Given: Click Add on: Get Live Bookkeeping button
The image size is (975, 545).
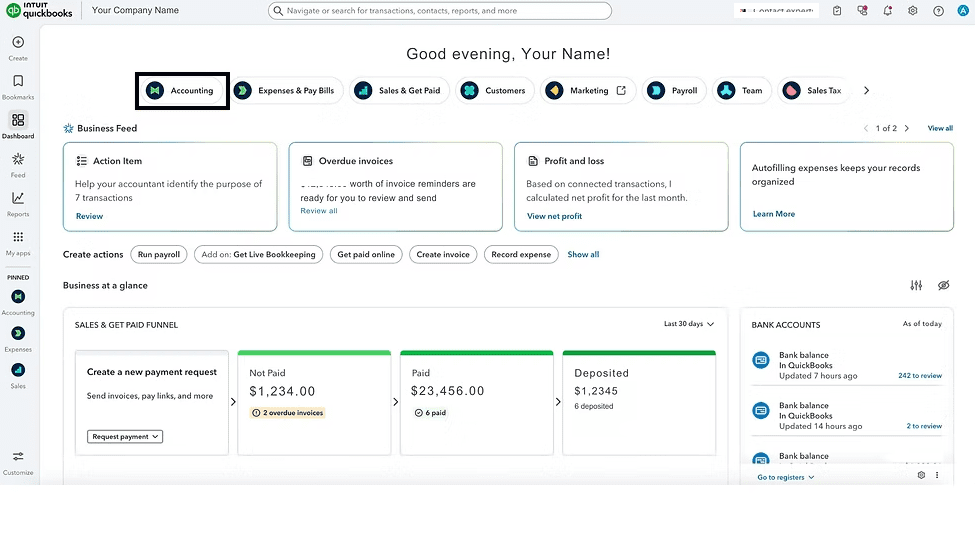Looking at the screenshot, I should [x=258, y=254].
